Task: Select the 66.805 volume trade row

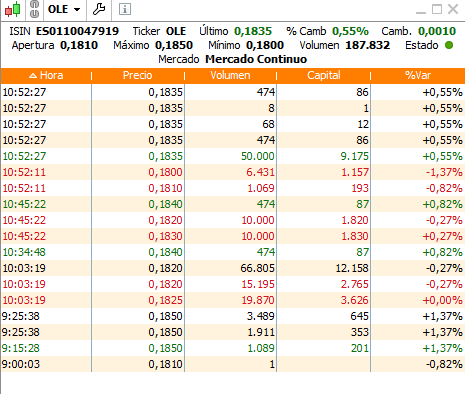Action: pyautogui.click(x=233, y=268)
